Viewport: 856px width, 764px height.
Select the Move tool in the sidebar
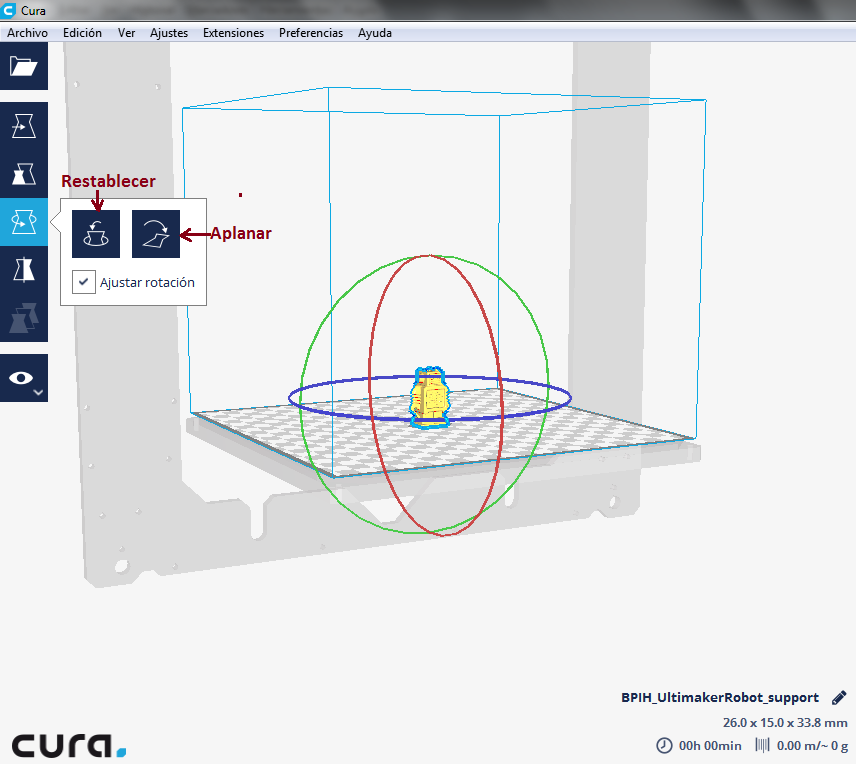click(23, 126)
